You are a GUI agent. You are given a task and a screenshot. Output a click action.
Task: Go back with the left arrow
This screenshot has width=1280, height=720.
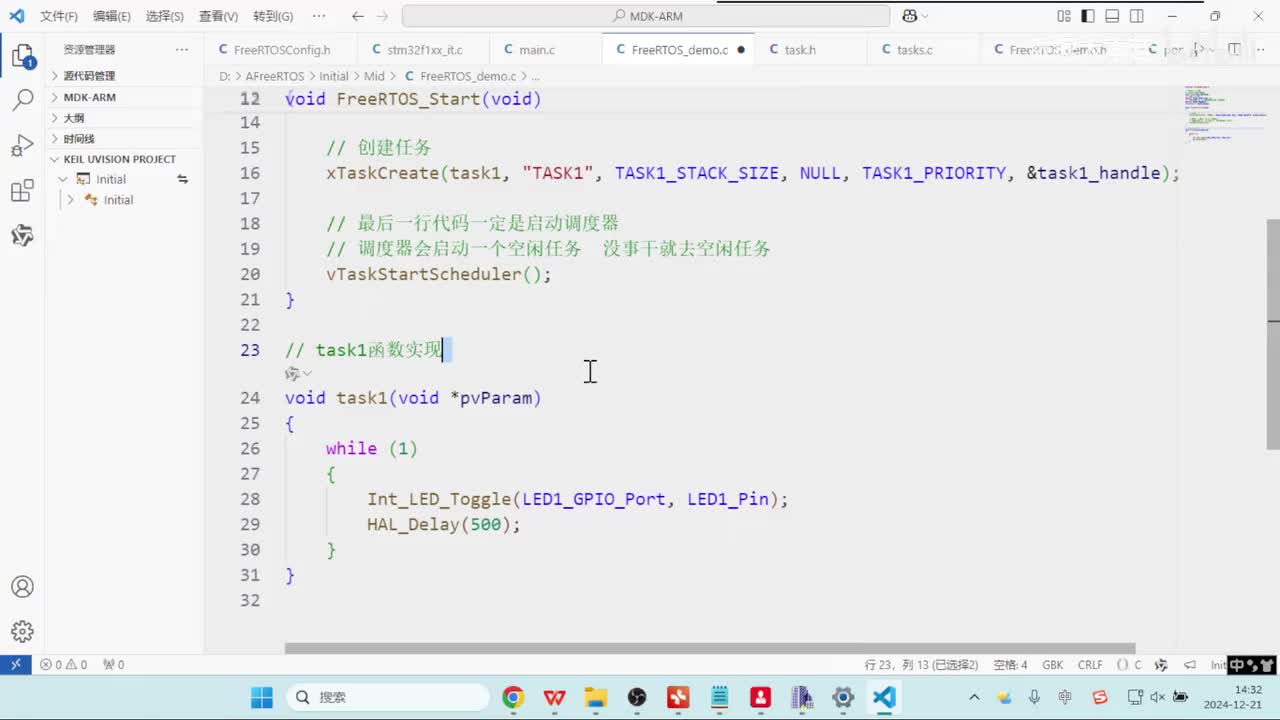(x=358, y=16)
